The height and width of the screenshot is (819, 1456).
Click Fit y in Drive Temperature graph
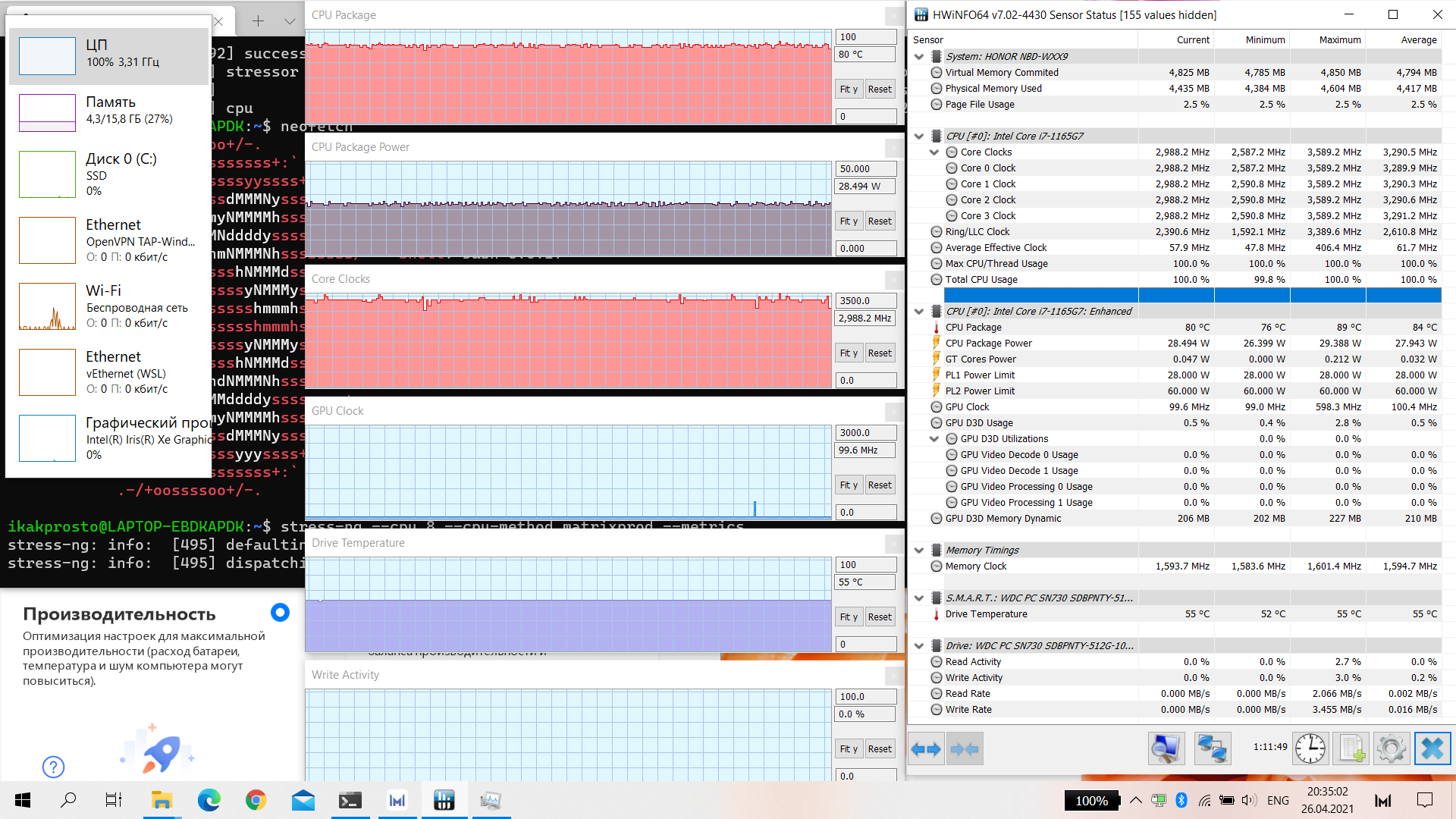point(849,617)
